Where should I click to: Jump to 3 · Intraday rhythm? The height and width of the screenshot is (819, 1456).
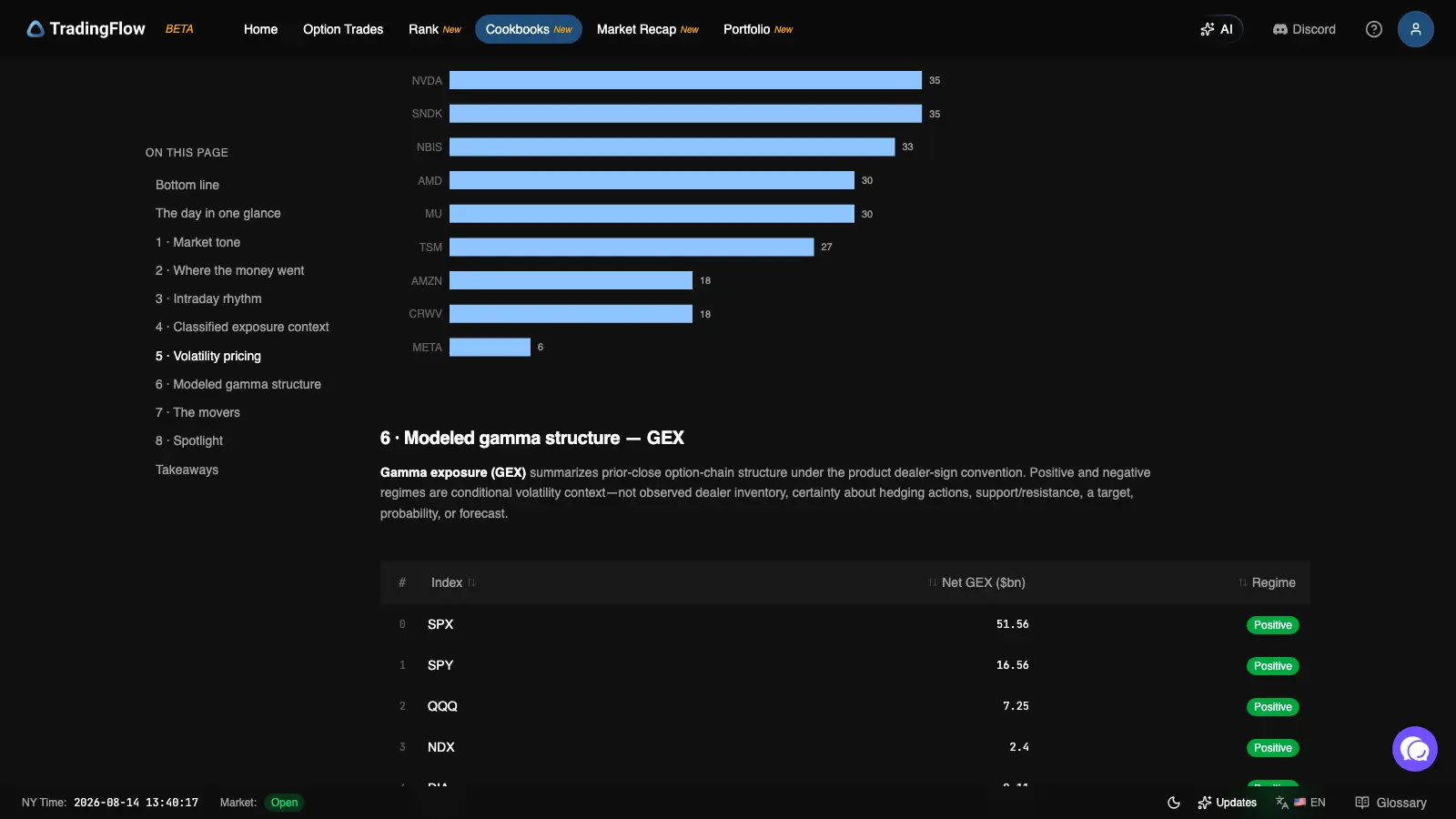coord(208,298)
